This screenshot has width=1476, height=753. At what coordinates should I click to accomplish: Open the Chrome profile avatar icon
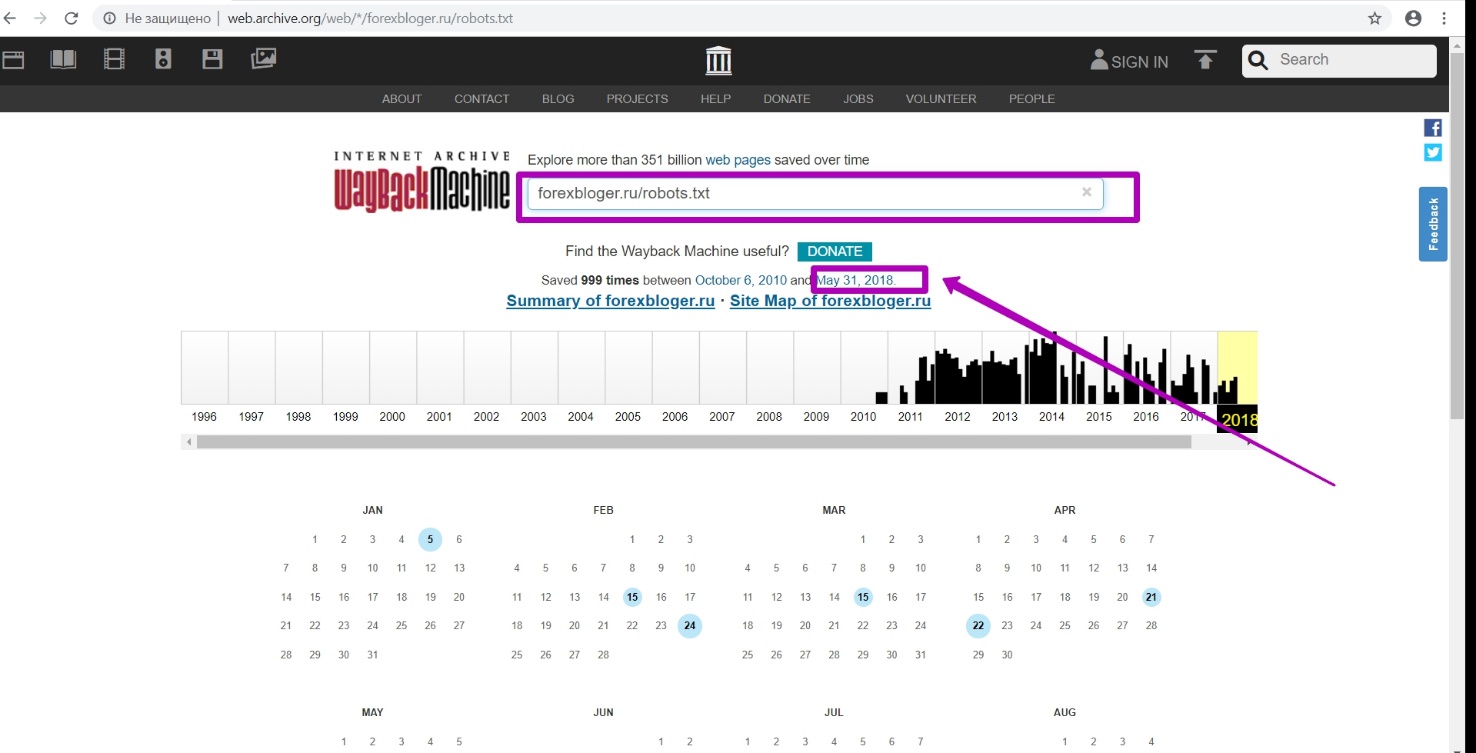[x=1413, y=18]
